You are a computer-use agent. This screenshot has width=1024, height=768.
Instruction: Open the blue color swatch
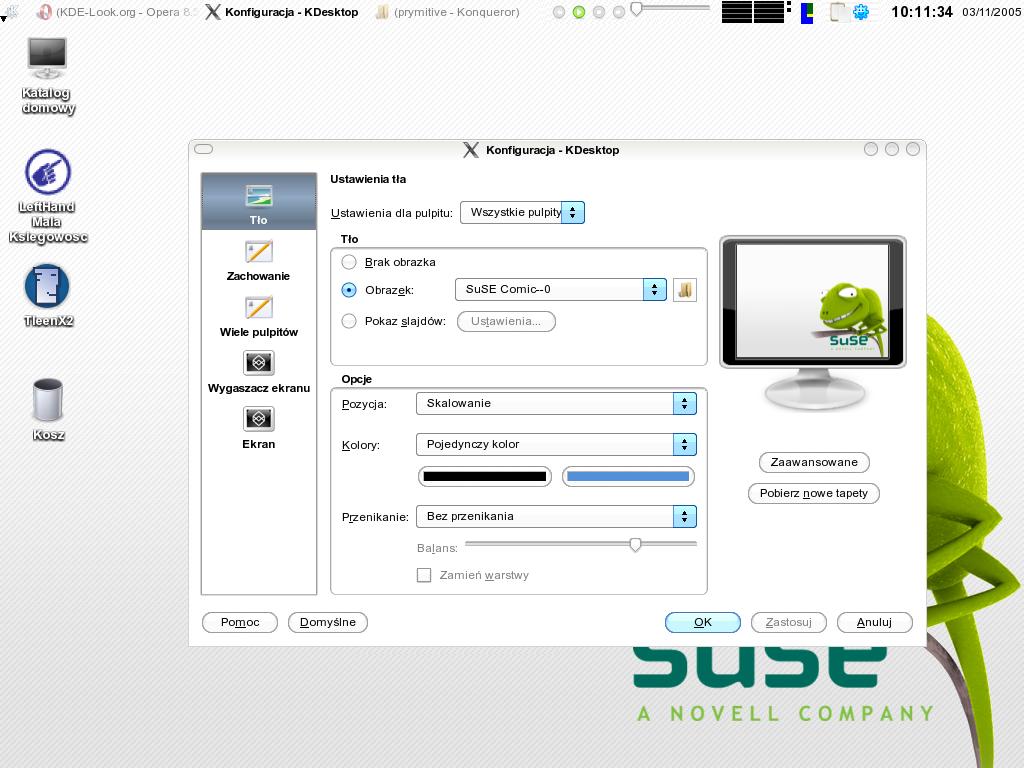628,477
